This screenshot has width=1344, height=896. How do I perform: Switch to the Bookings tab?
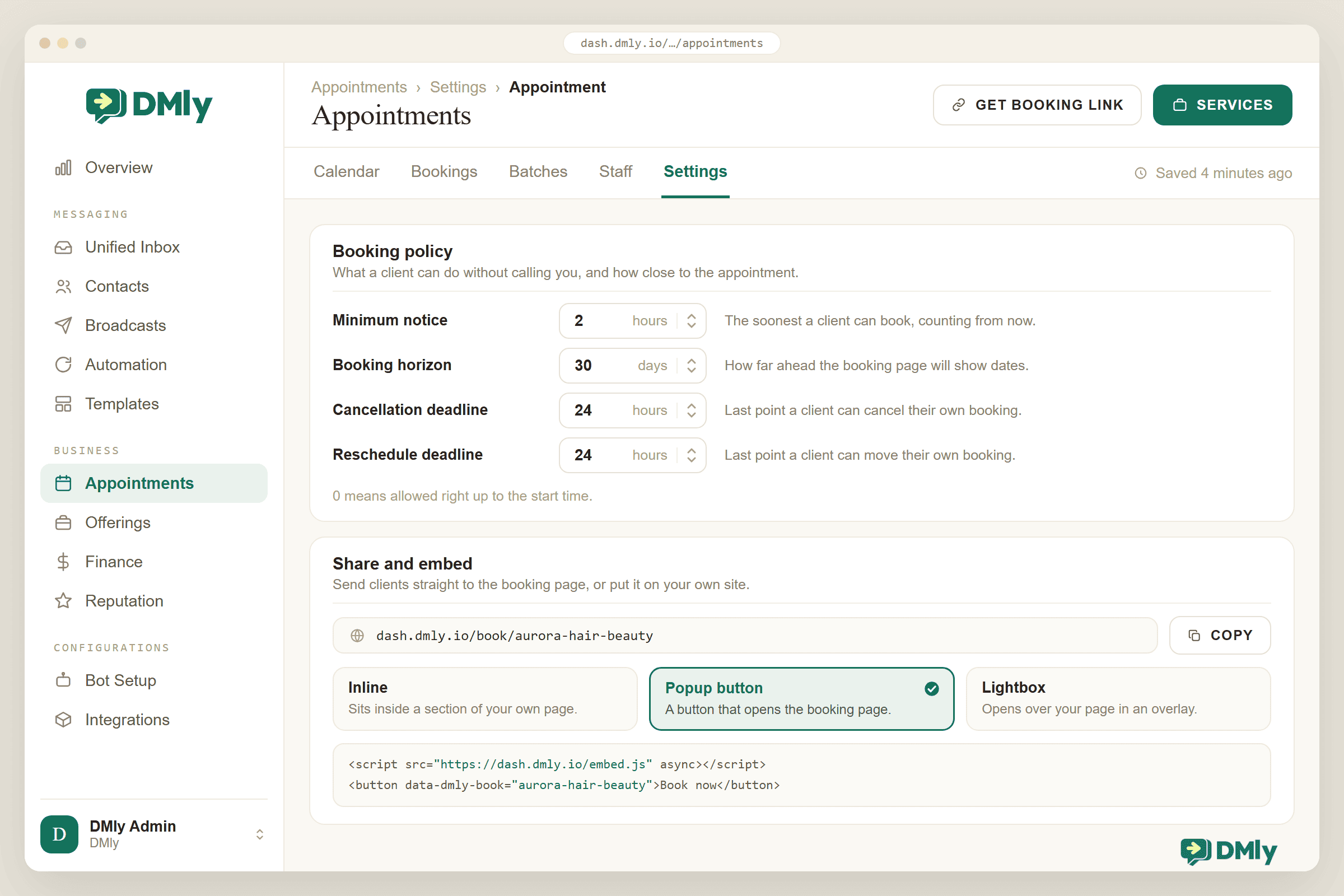(x=444, y=171)
